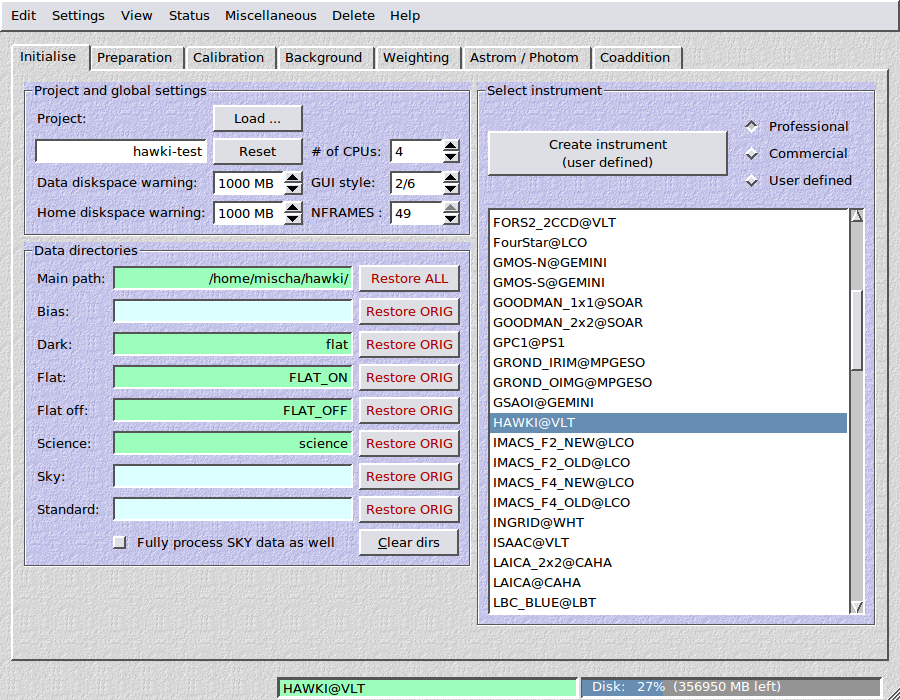The width and height of the screenshot is (900, 700).
Task: Increase the number of CPUs with up arrow
Action: 451,146
